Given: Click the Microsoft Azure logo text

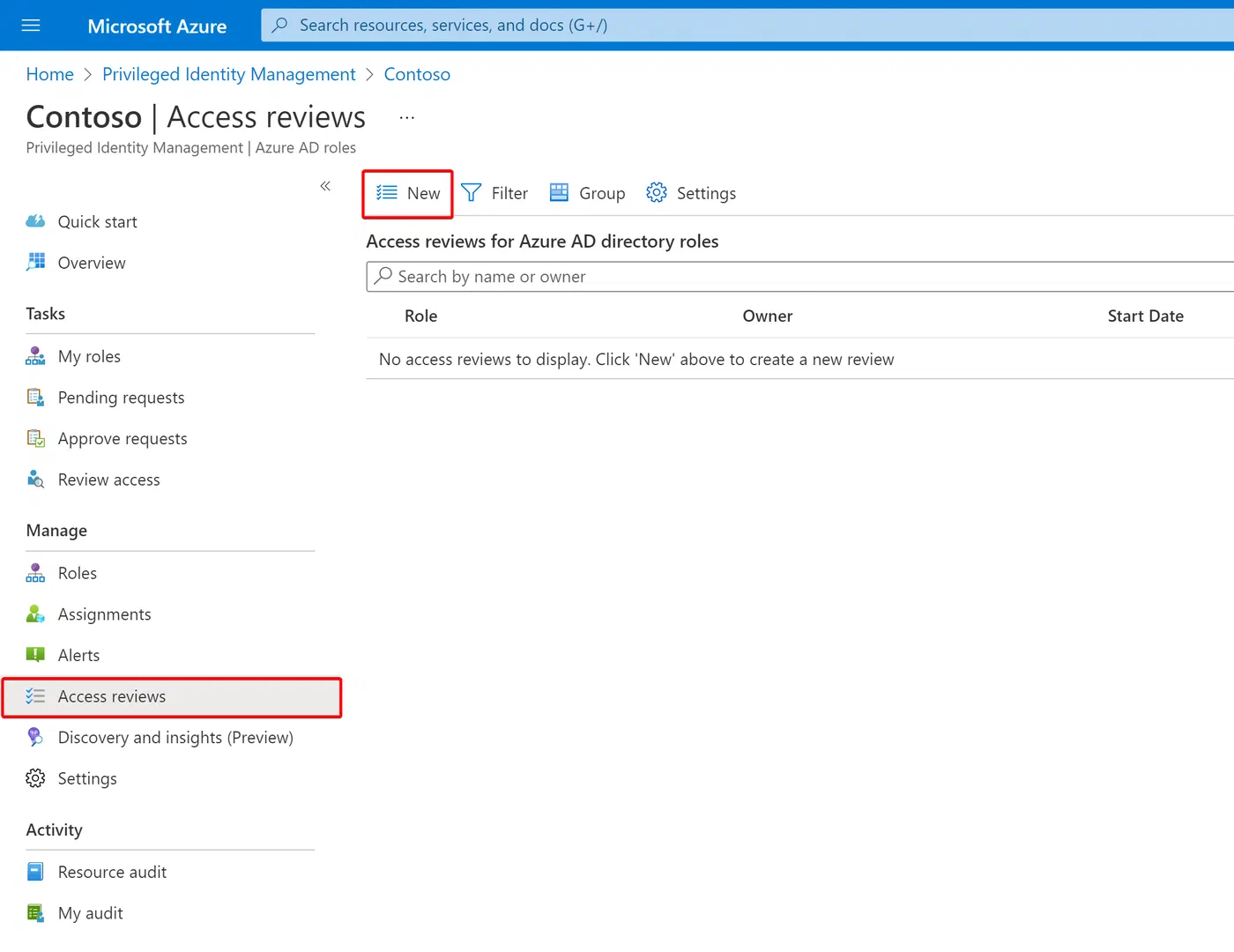Looking at the screenshot, I should pyautogui.click(x=157, y=26).
